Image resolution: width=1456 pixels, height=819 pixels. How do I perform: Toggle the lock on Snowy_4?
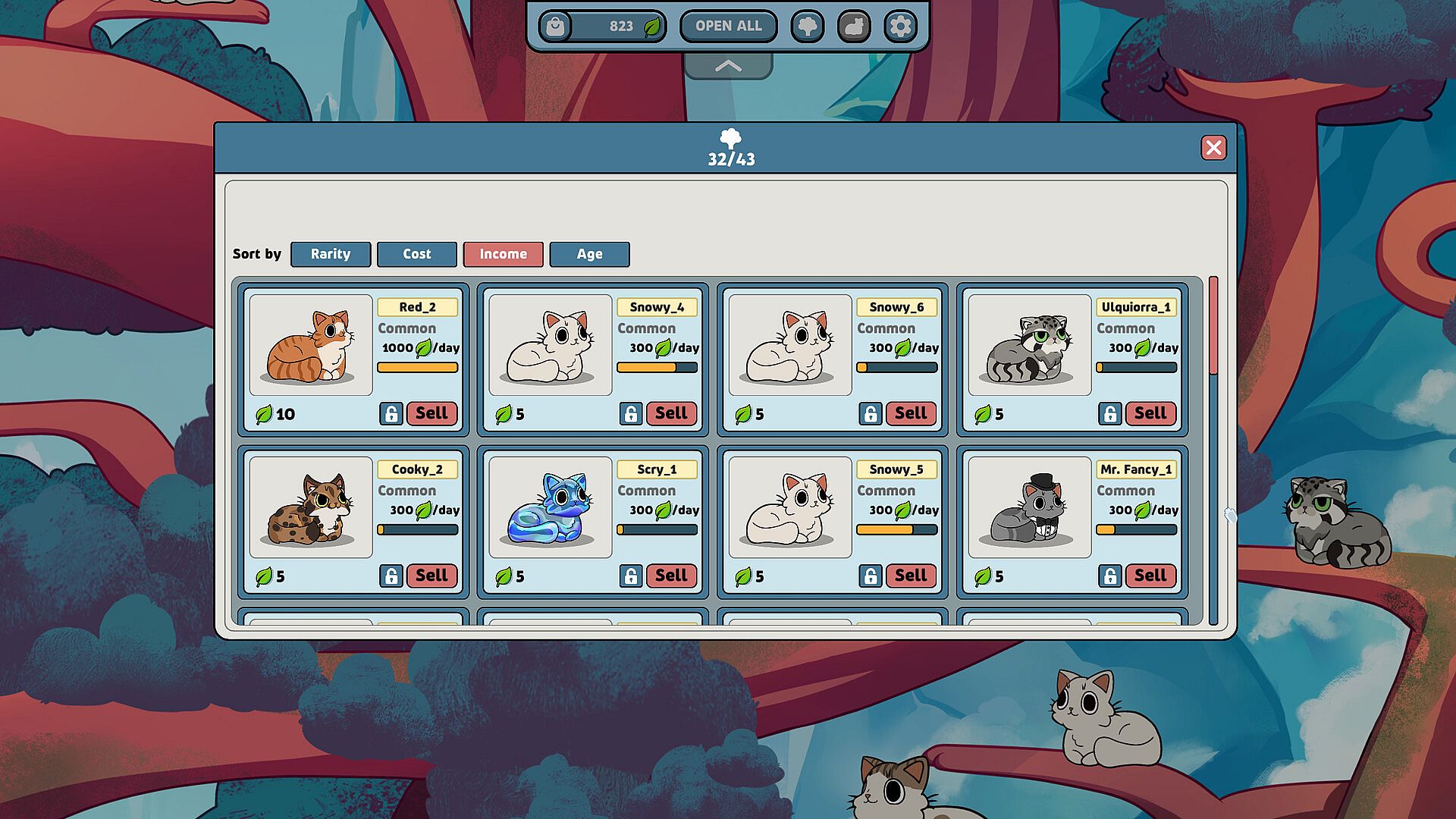coord(630,414)
